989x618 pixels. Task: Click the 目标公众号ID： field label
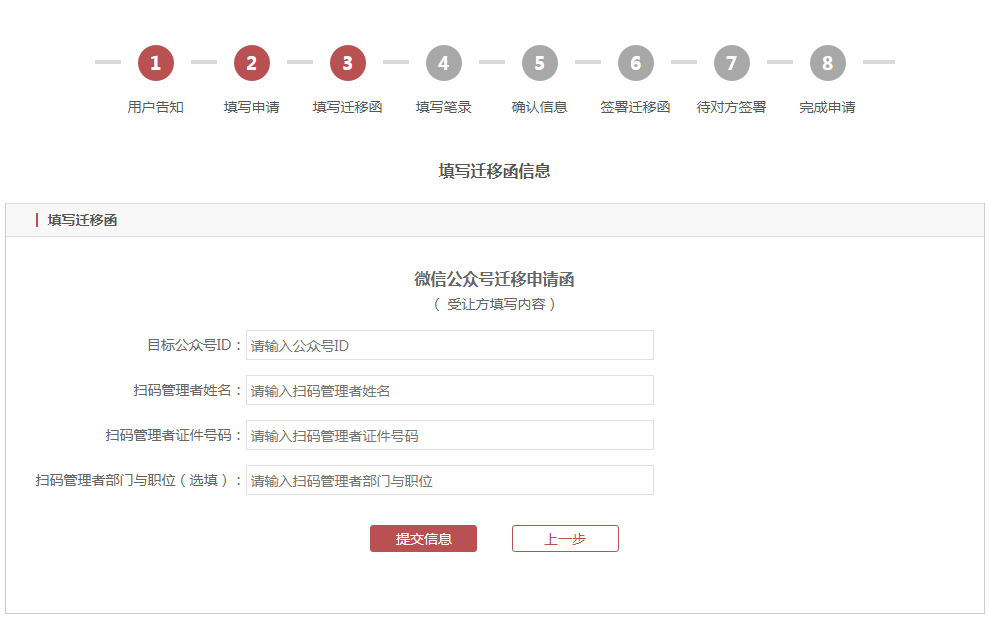[x=195, y=345]
